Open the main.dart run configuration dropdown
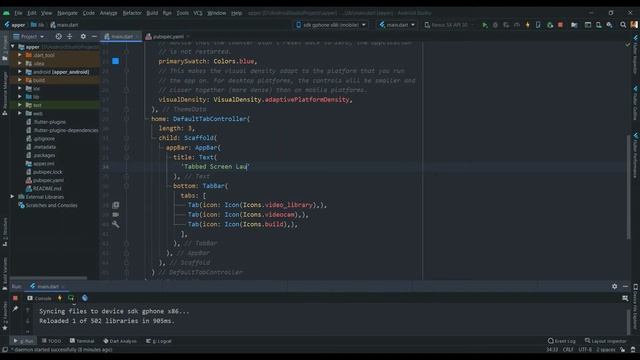 click(x=397, y=25)
